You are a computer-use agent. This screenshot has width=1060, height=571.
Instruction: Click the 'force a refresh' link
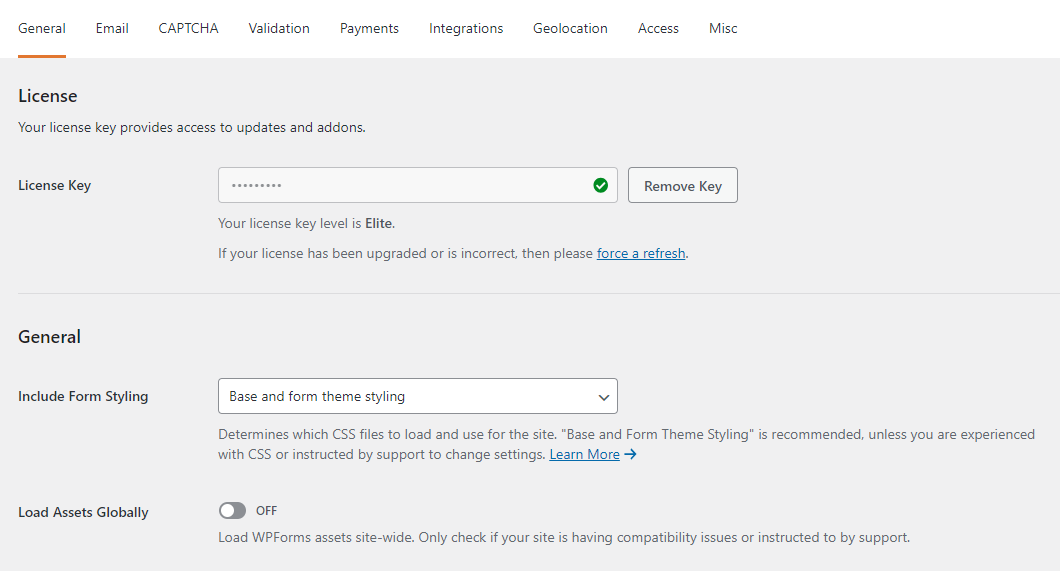(x=641, y=253)
